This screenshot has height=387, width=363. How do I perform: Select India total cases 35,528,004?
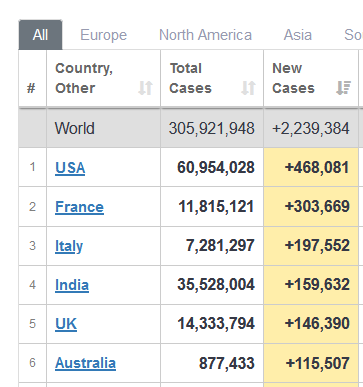(x=216, y=284)
